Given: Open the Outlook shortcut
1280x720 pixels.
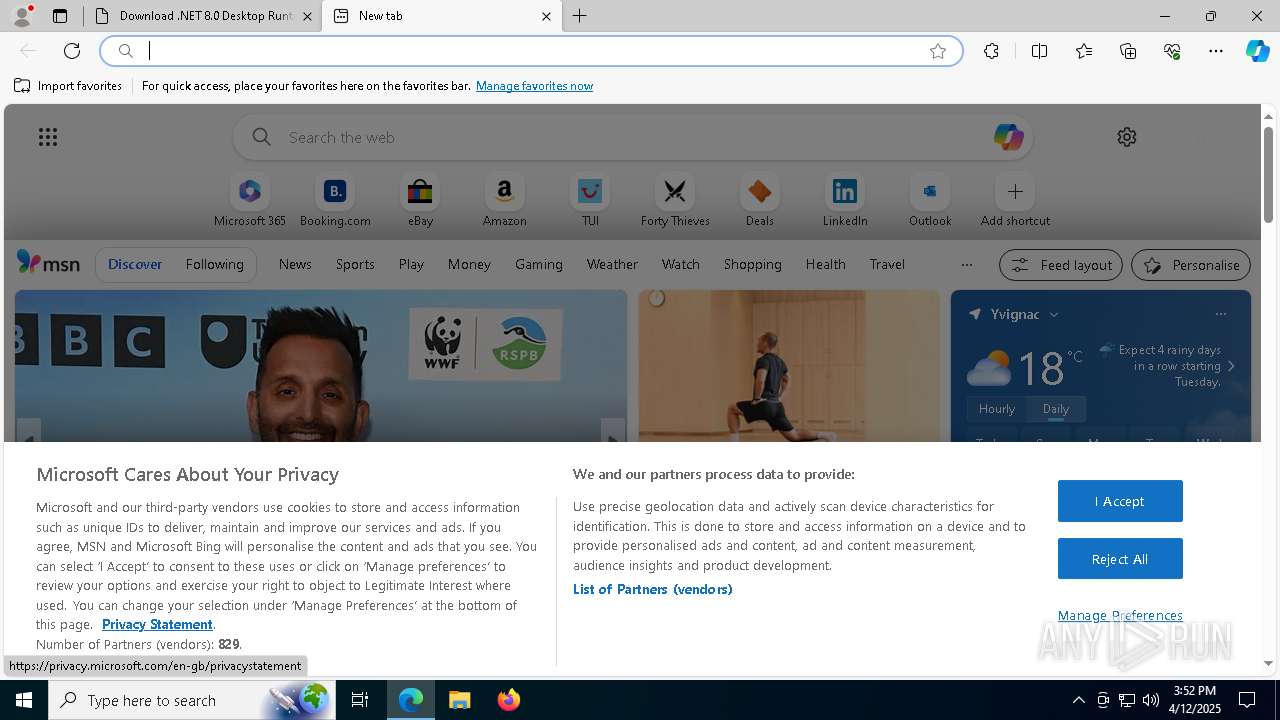Looking at the screenshot, I should click(930, 201).
